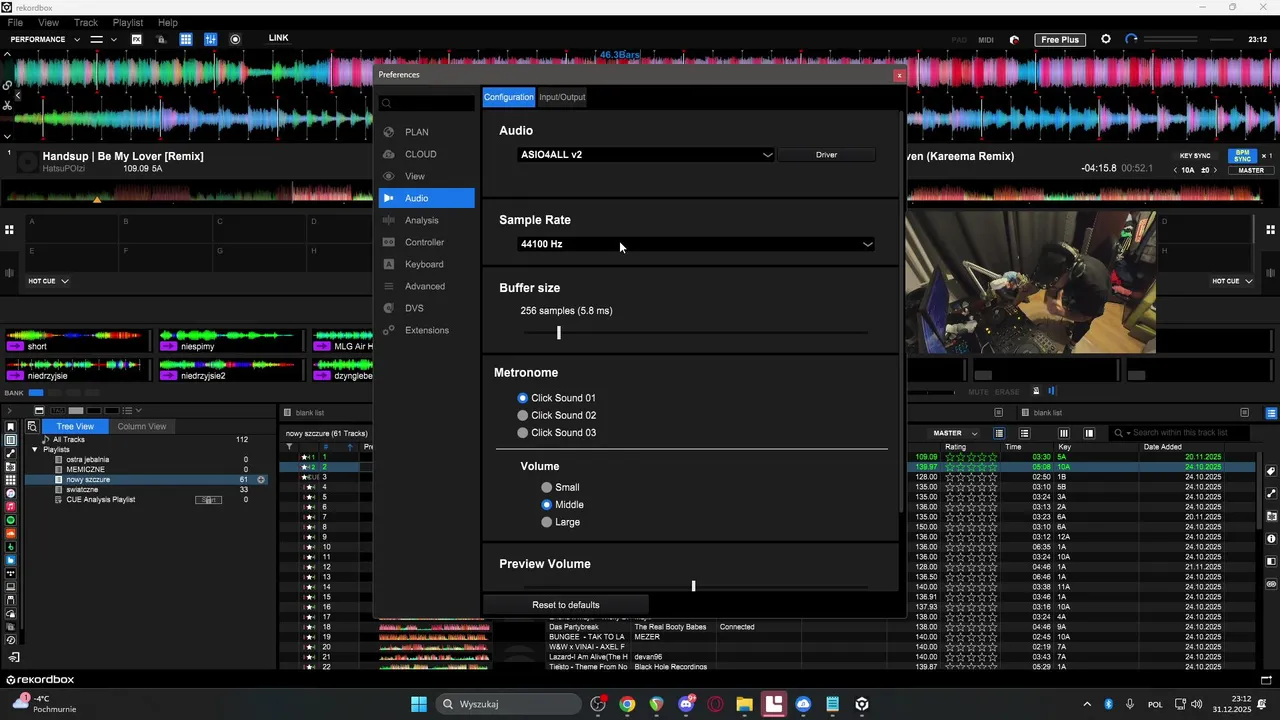Switch to Column View tab

point(142,426)
